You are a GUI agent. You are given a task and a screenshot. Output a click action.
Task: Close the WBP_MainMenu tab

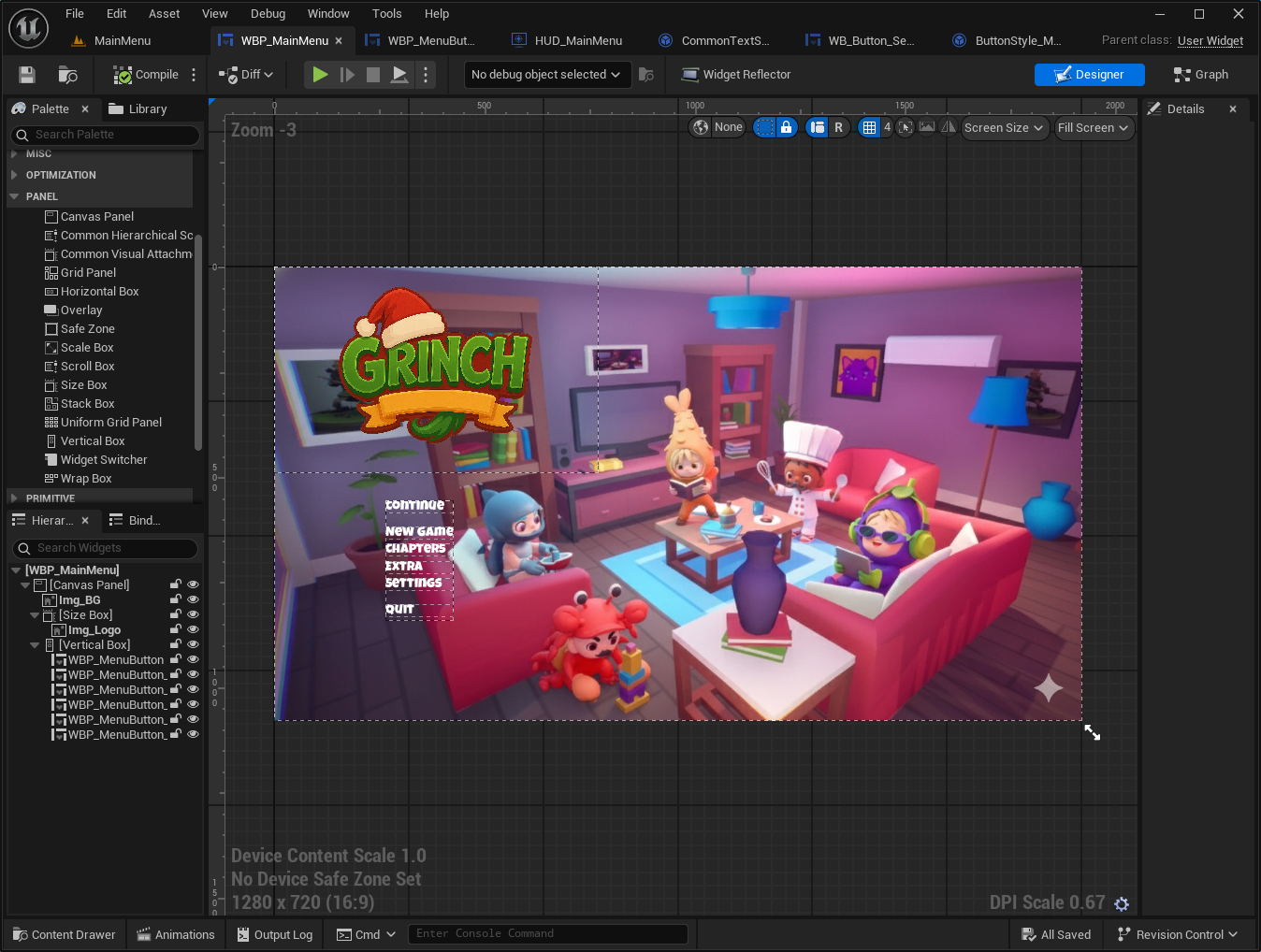coord(339,40)
